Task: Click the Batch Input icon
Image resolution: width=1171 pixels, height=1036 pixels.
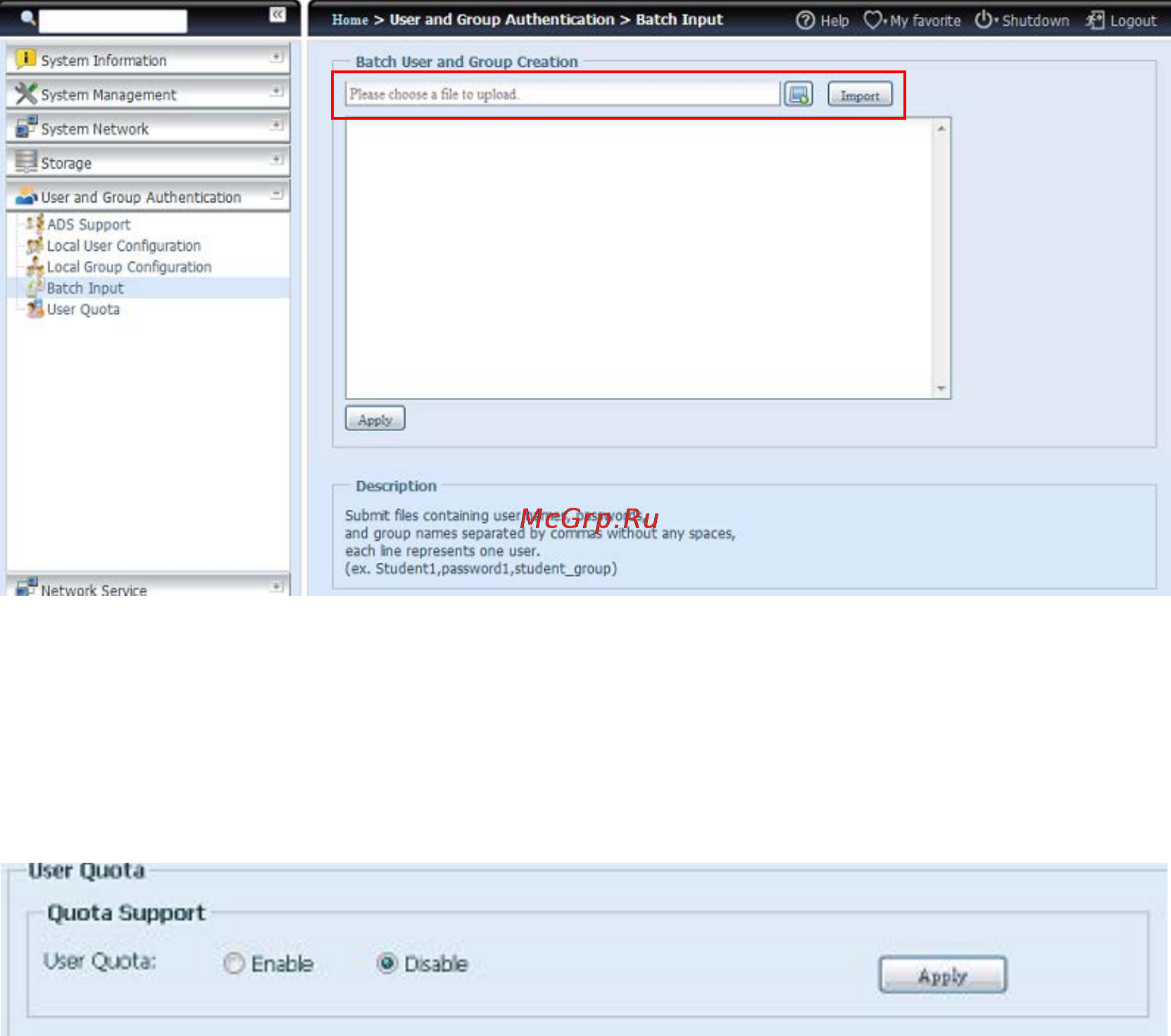Action: (x=35, y=287)
